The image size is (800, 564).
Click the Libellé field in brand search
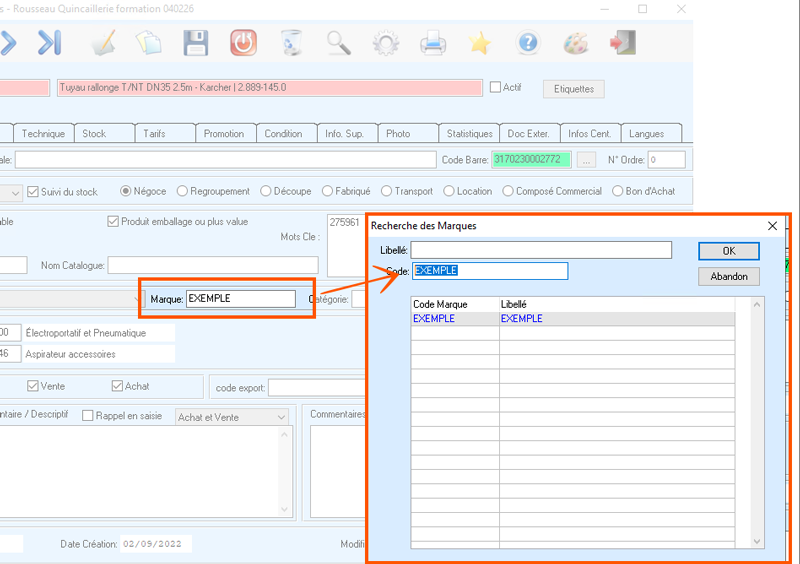(x=541, y=250)
